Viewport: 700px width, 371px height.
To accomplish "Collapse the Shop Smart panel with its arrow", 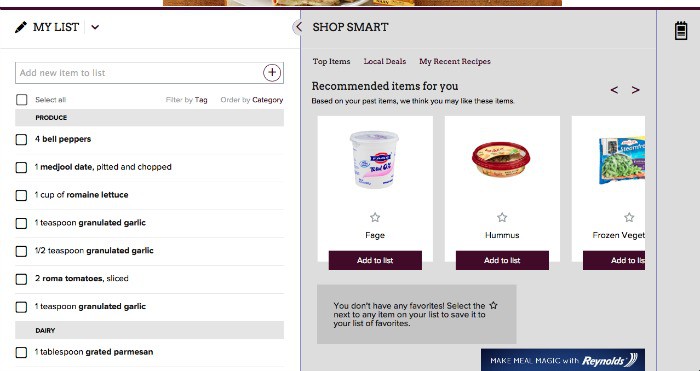I will (298, 27).
